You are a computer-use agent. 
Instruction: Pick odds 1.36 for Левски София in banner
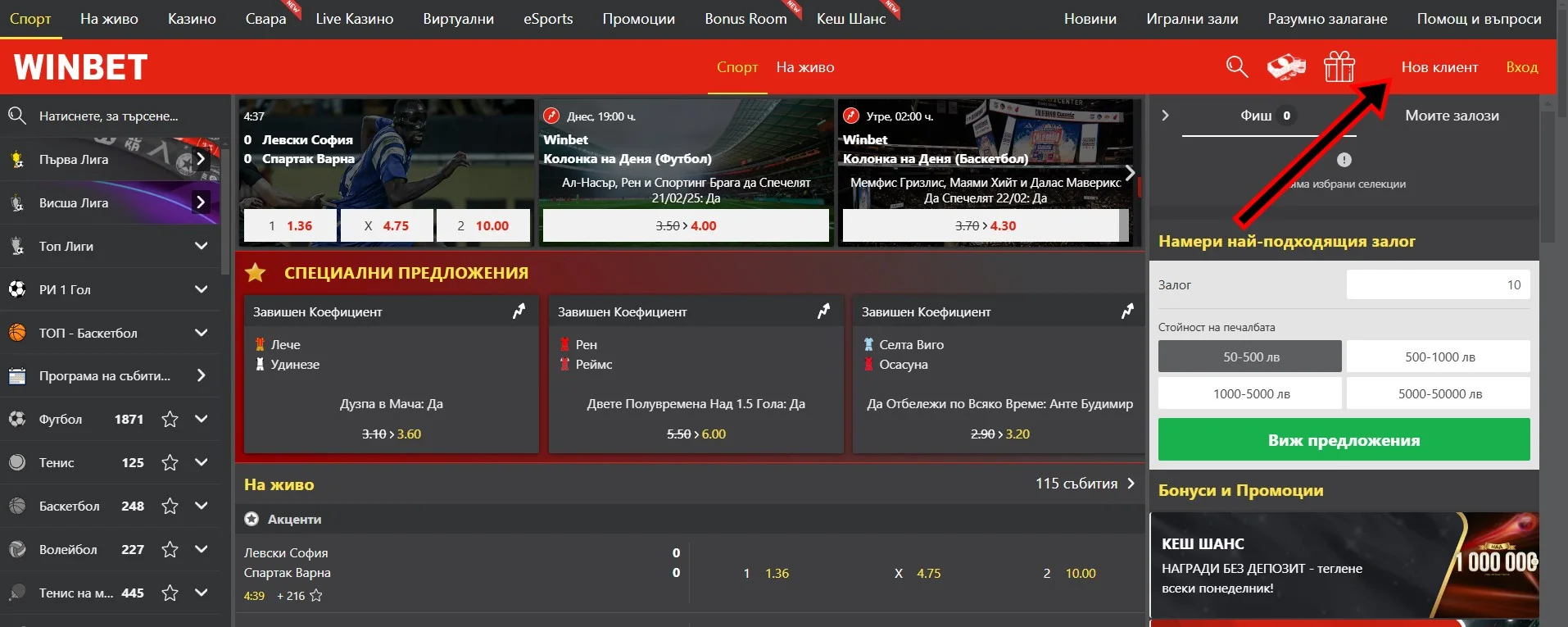pyautogui.click(x=290, y=225)
